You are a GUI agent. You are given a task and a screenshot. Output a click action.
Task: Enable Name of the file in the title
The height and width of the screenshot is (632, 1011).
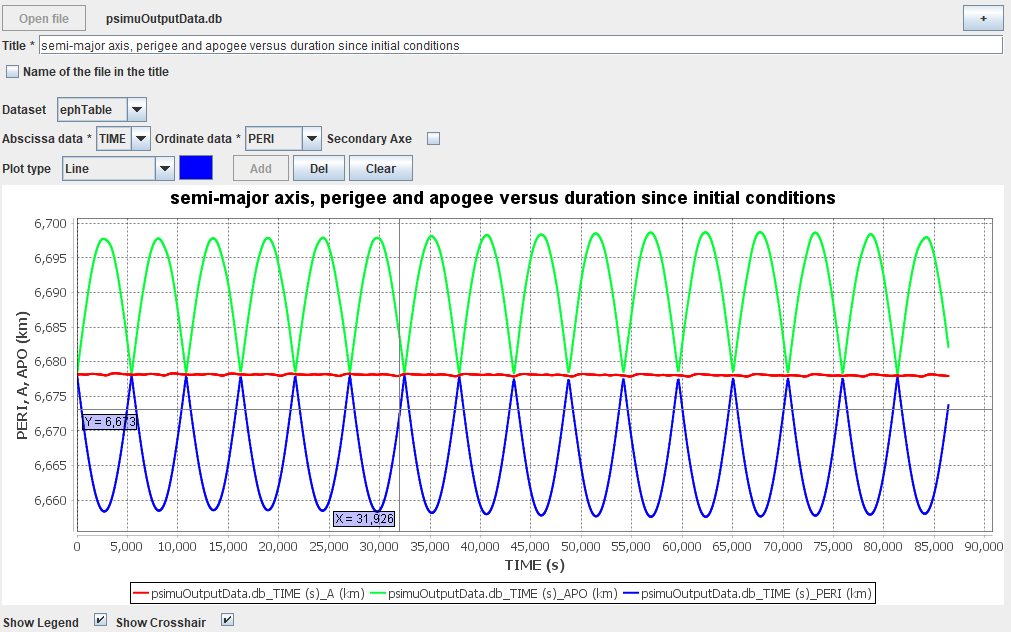coord(13,72)
